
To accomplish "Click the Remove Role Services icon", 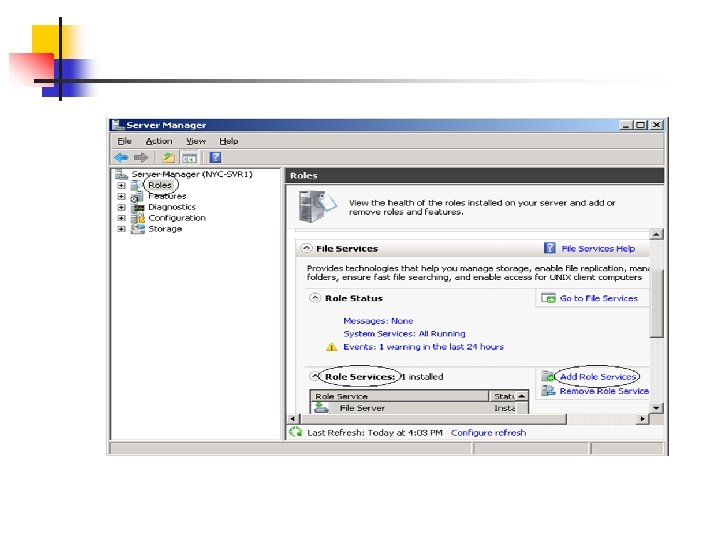I will (548, 391).
